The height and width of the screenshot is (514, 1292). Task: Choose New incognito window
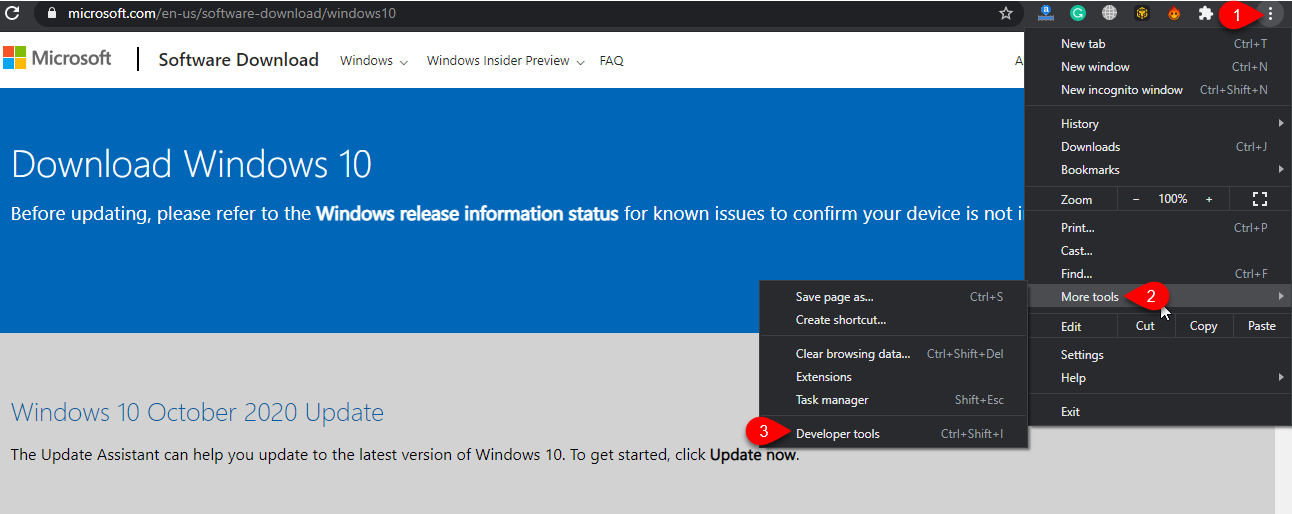coord(1158,90)
